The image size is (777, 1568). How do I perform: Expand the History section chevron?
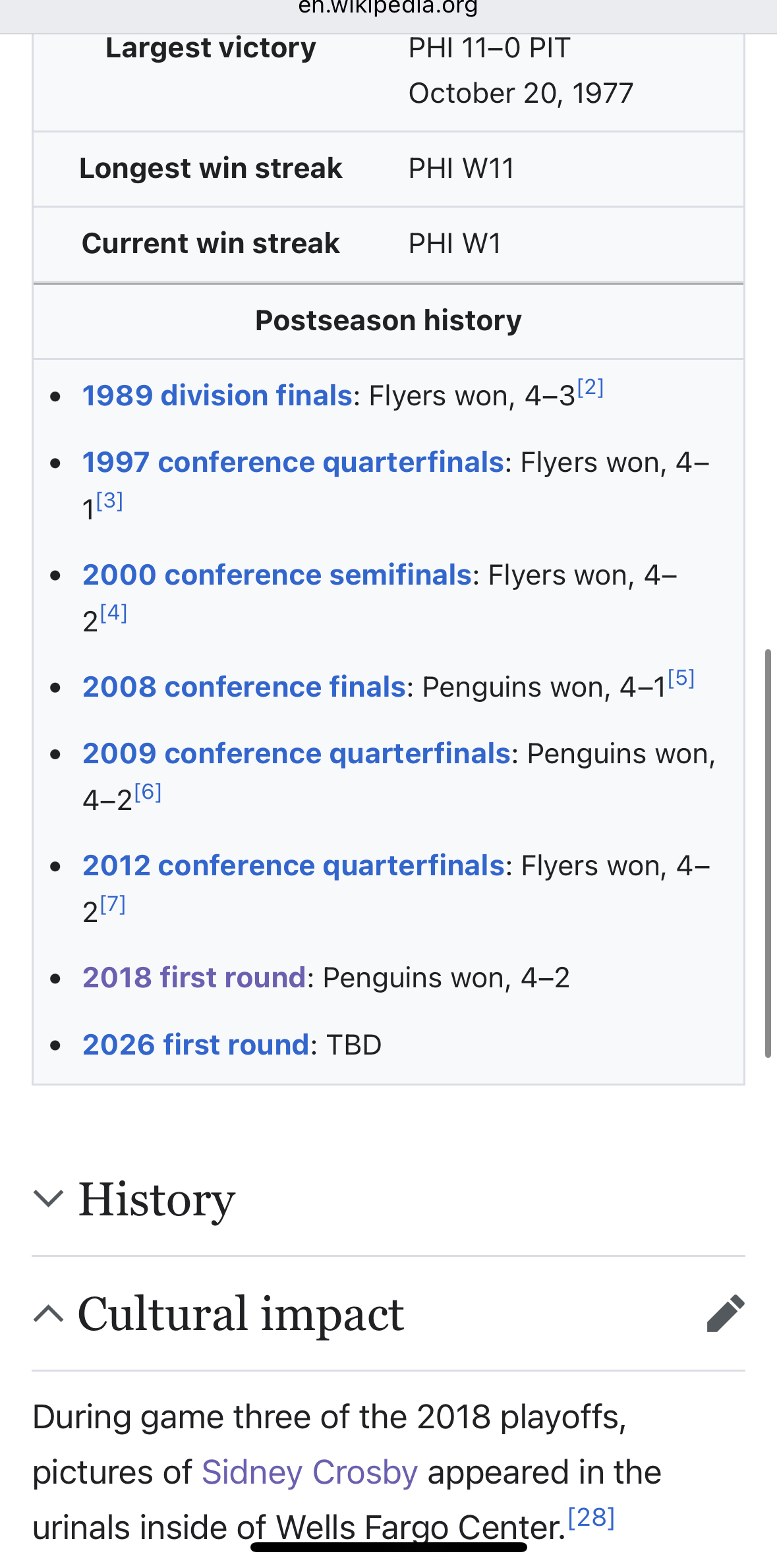[x=48, y=1198]
